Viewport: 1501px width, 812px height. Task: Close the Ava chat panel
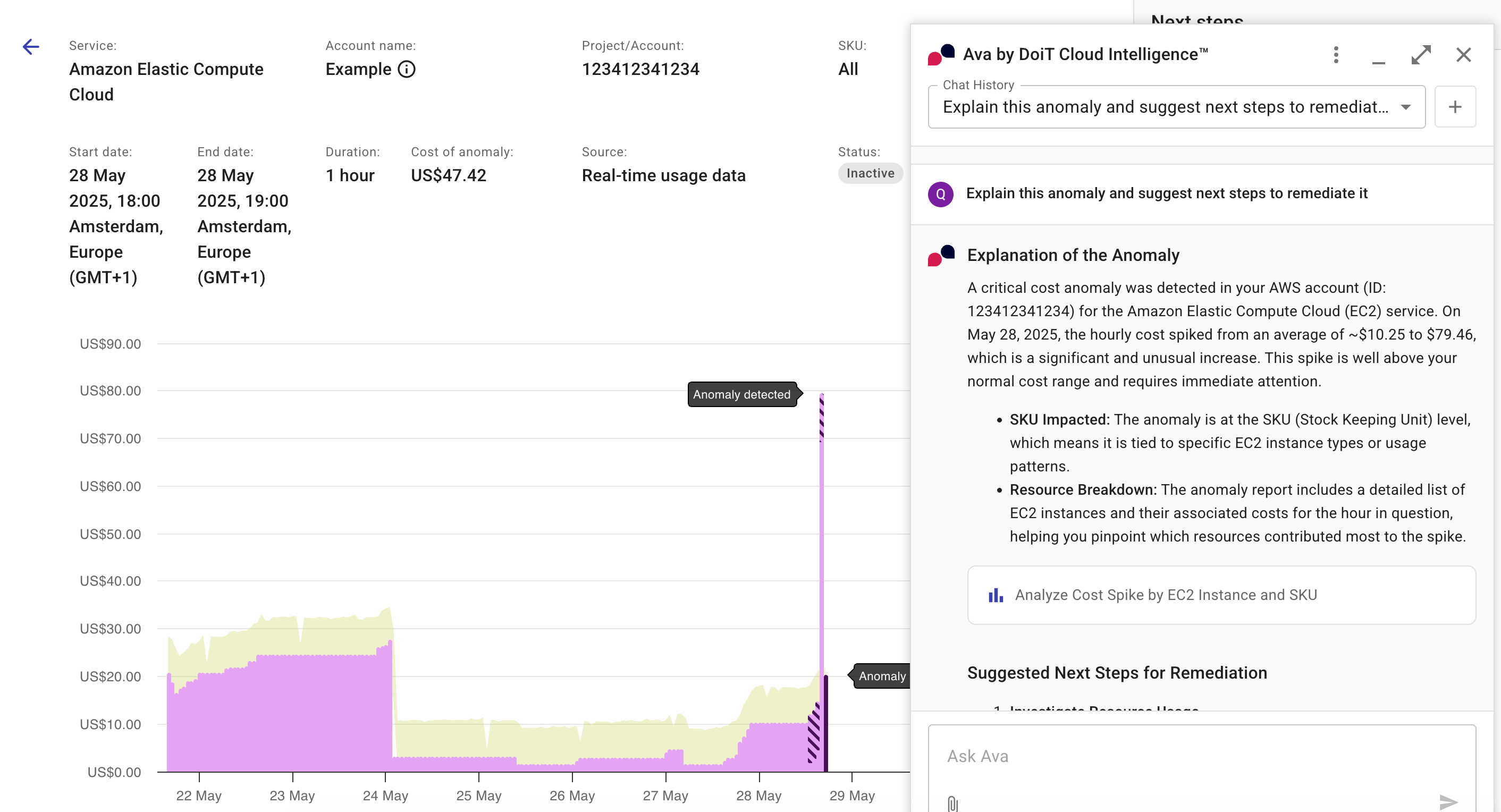pyautogui.click(x=1463, y=55)
